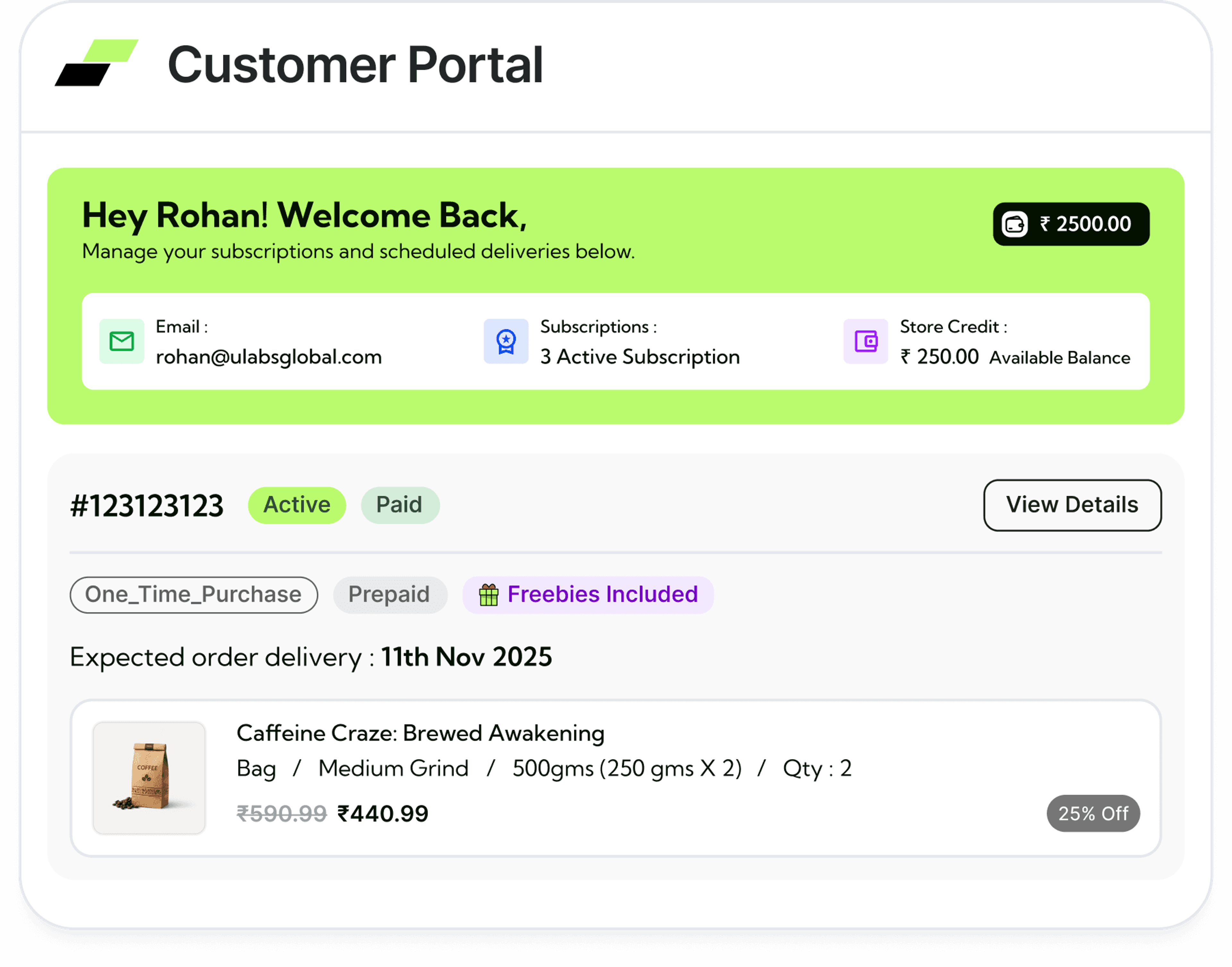This screenshot has width=1232, height=967.
Task: Select the One_Time_Purchase tag
Action: click(x=194, y=595)
